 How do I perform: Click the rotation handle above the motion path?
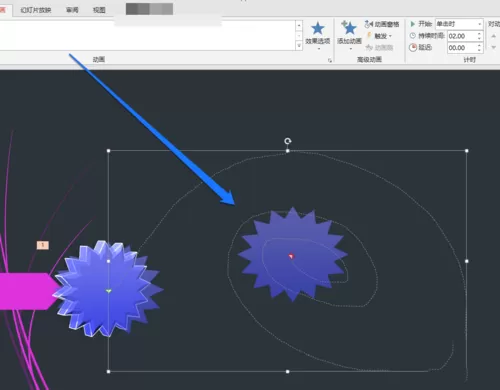[x=288, y=141]
